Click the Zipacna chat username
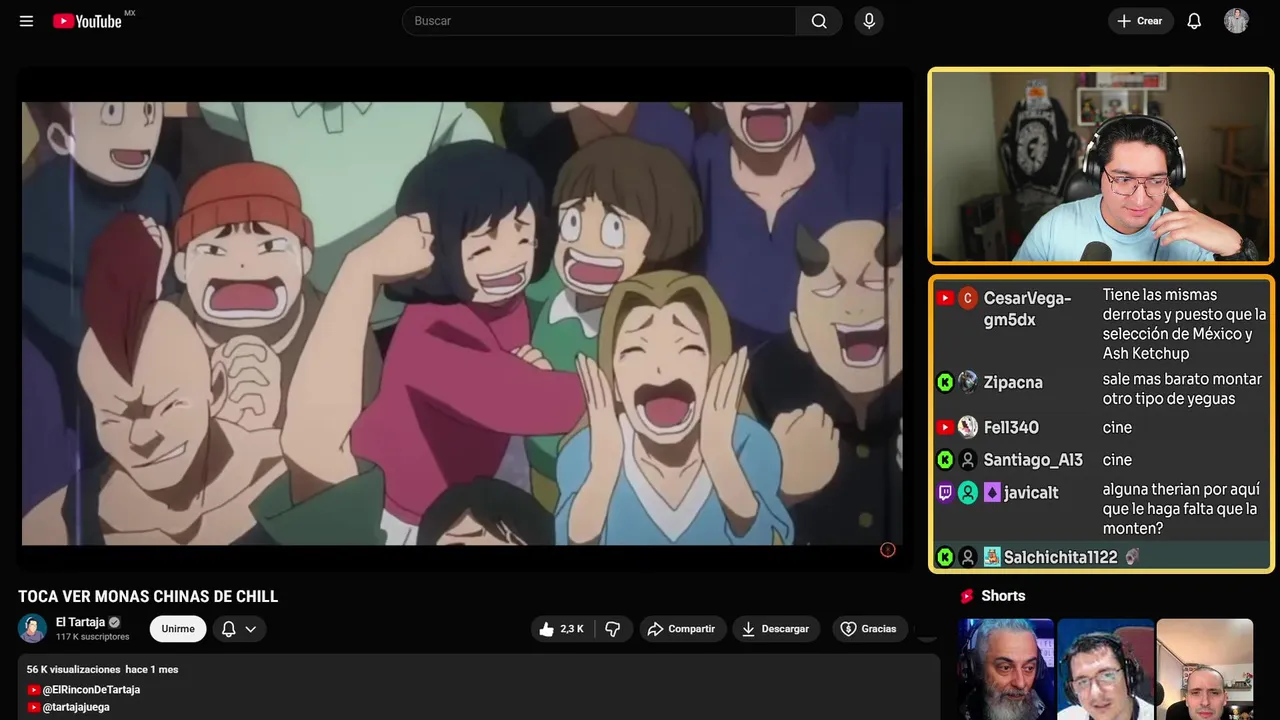 pos(1013,382)
